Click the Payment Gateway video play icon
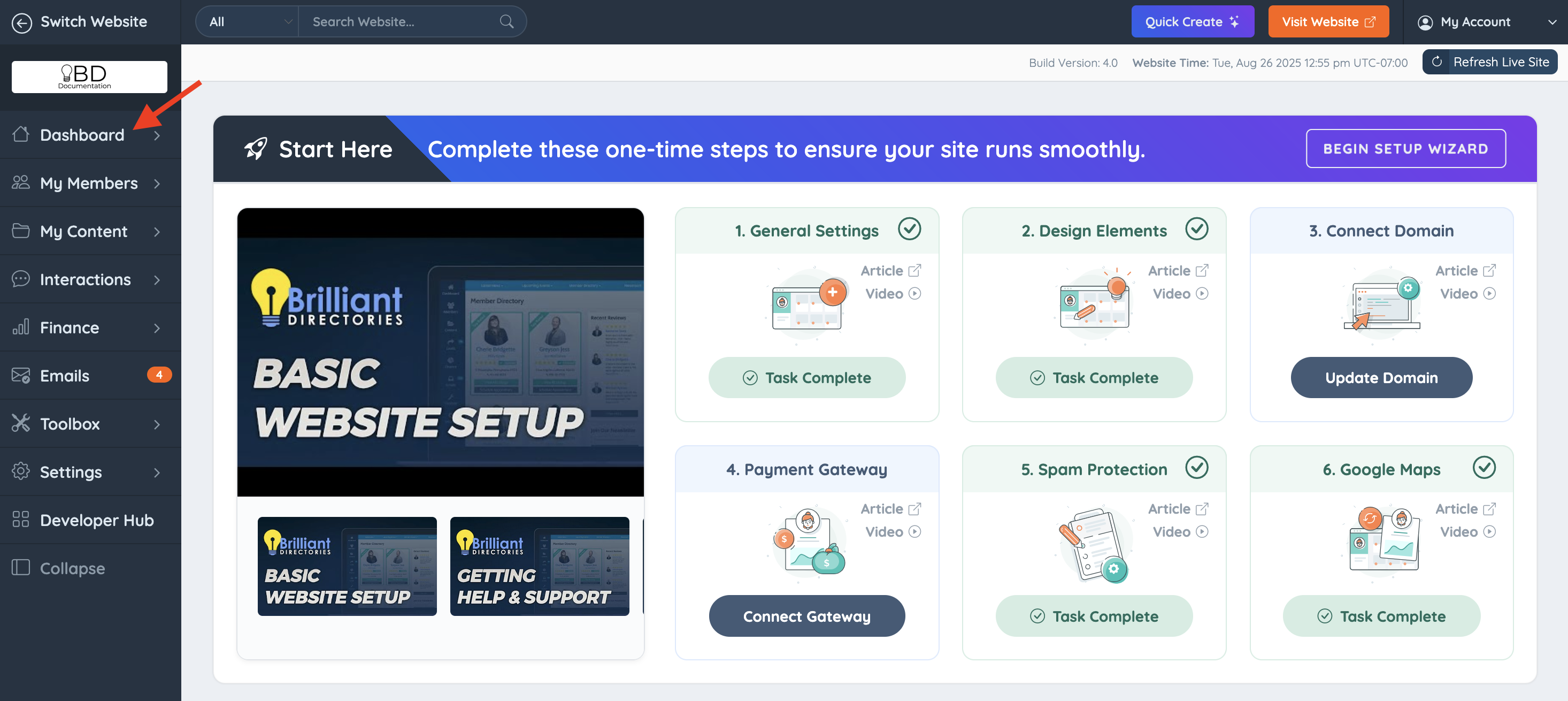Image resolution: width=1568 pixels, height=701 pixels. 915,532
